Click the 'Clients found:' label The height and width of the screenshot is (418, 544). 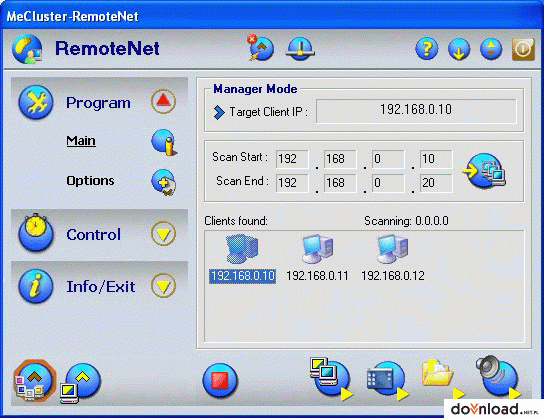(236, 221)
